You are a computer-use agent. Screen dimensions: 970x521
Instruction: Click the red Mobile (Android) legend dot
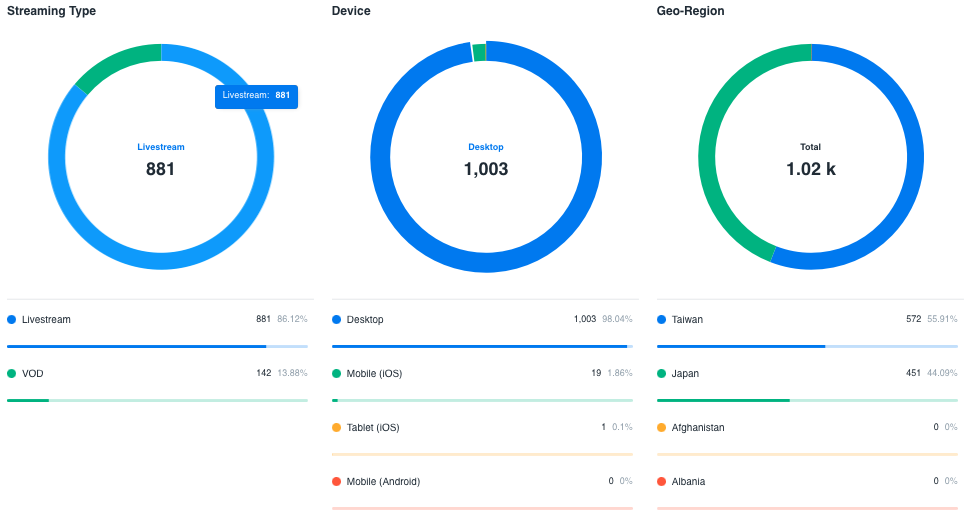click(x=337, y=482)
